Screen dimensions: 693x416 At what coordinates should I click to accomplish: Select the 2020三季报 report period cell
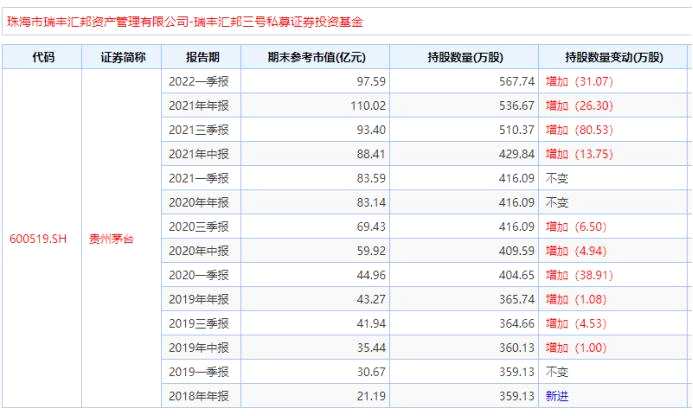pyautogui.click(x=202, y=227)
